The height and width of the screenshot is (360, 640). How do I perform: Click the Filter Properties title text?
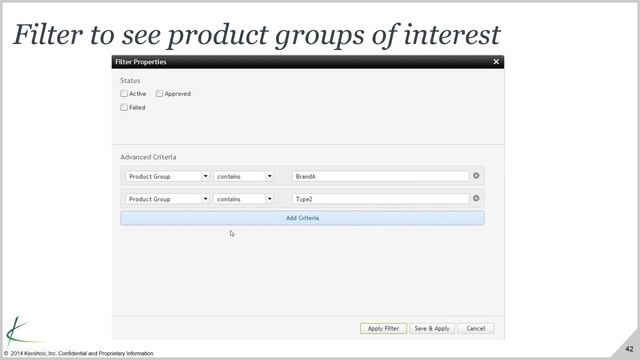pos(141,62)
